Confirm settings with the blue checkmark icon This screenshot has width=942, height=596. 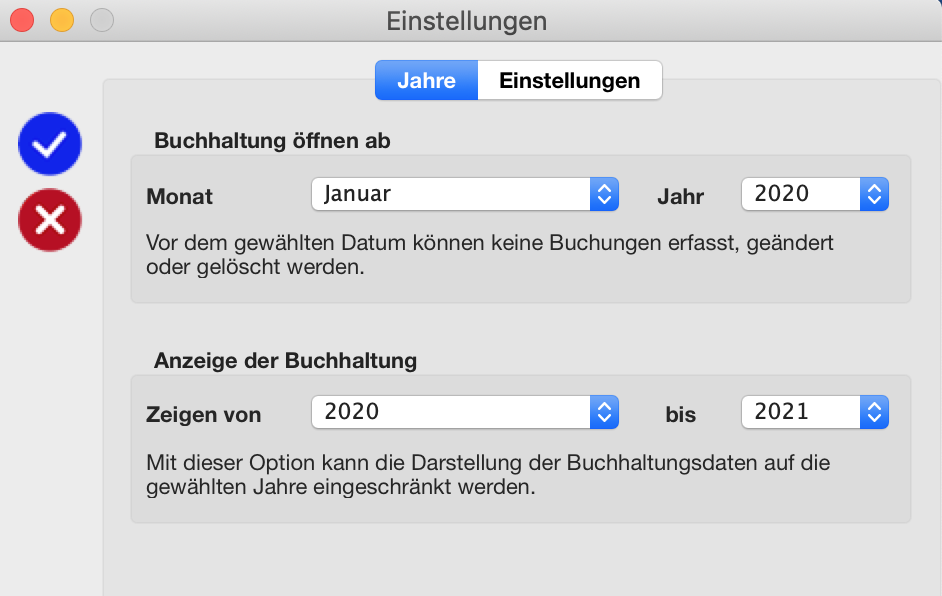pyautogui.click(x=50, y=144)
